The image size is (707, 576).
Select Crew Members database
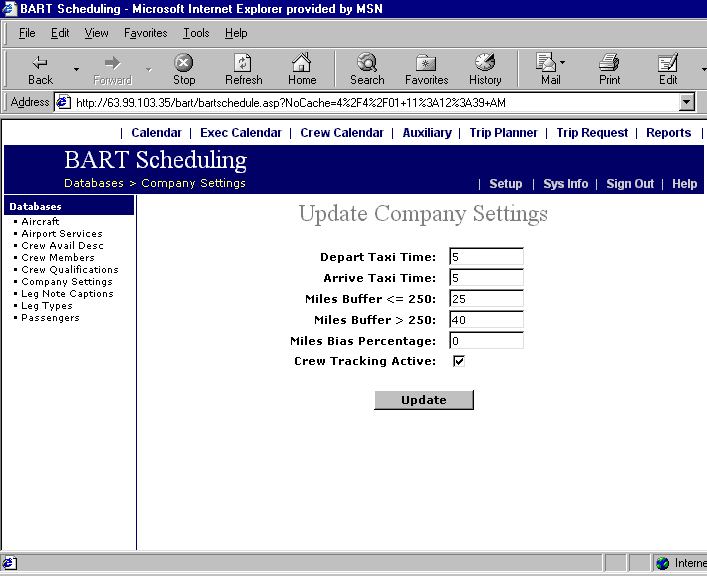click(58, 258)
